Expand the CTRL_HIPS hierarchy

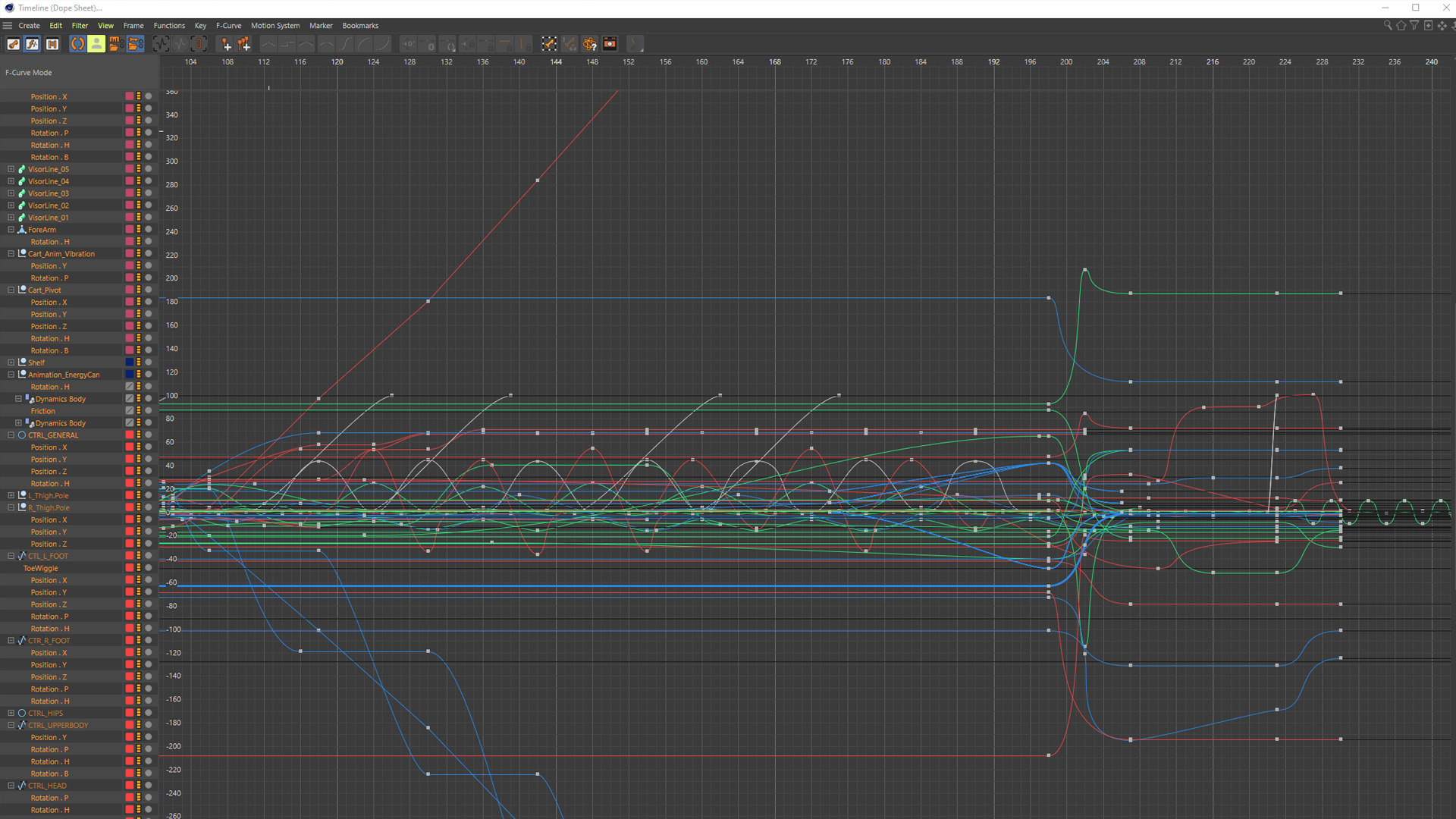click(11, 713)
